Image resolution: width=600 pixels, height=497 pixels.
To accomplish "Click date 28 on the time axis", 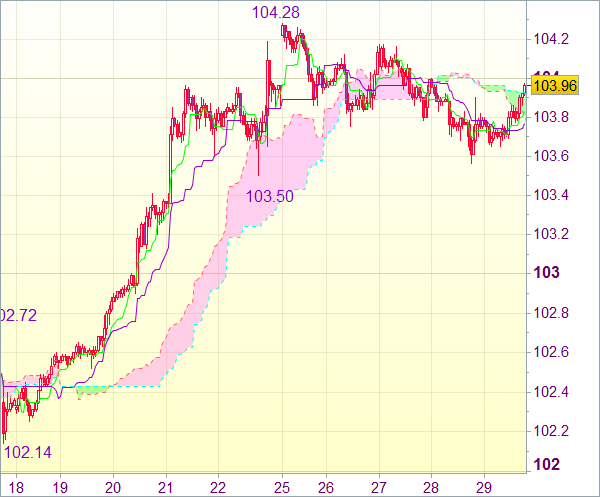I will tap(431, 488).
